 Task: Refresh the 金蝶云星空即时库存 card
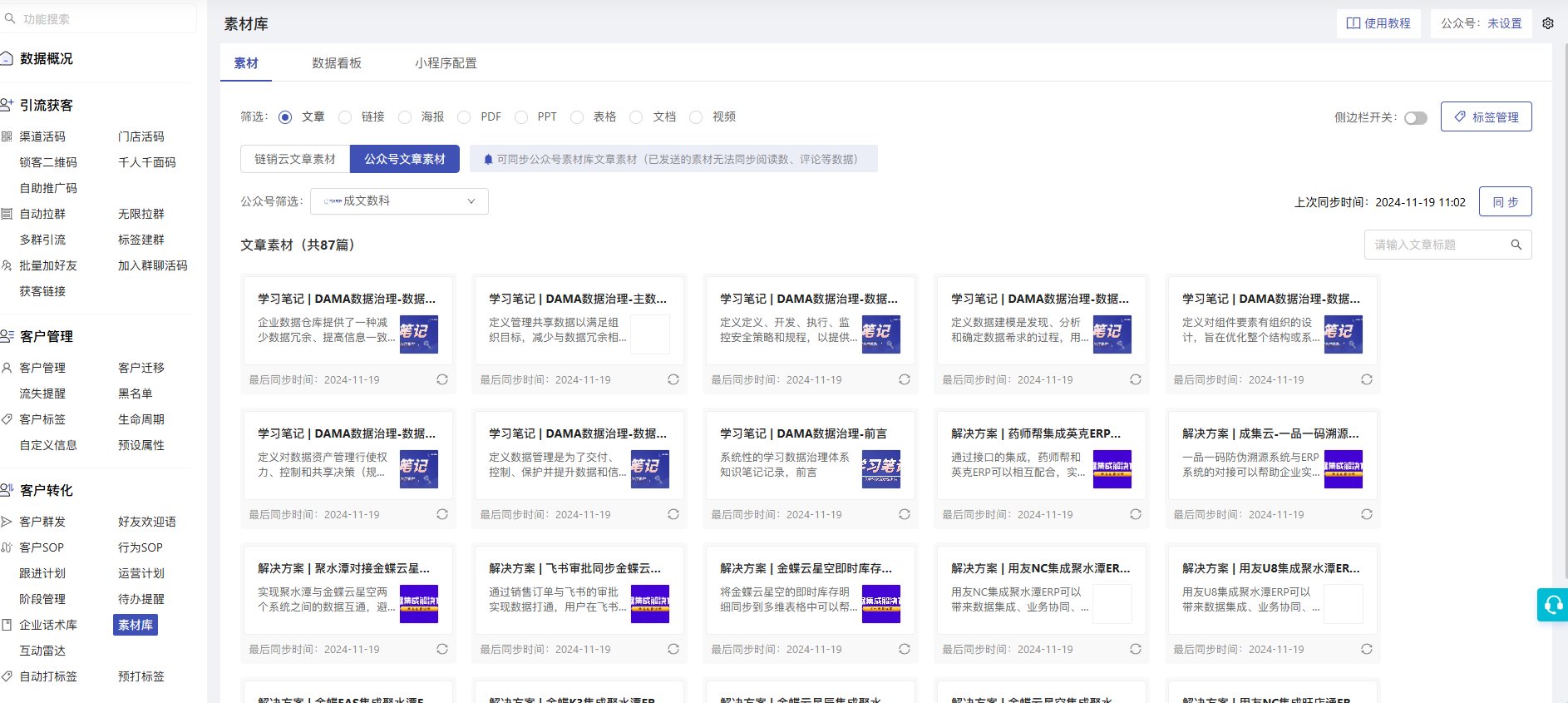[x=905, y=649]
